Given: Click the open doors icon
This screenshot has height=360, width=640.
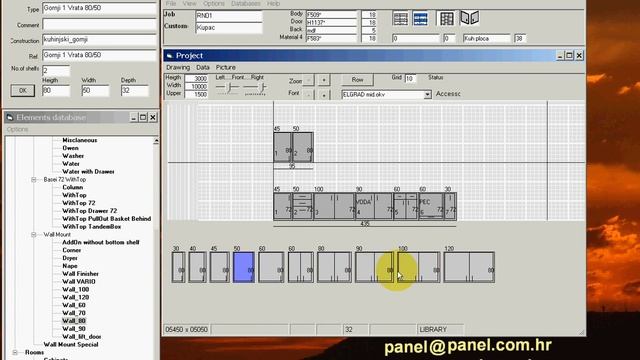Looking at the screenshot, I should tap(469, 18).
